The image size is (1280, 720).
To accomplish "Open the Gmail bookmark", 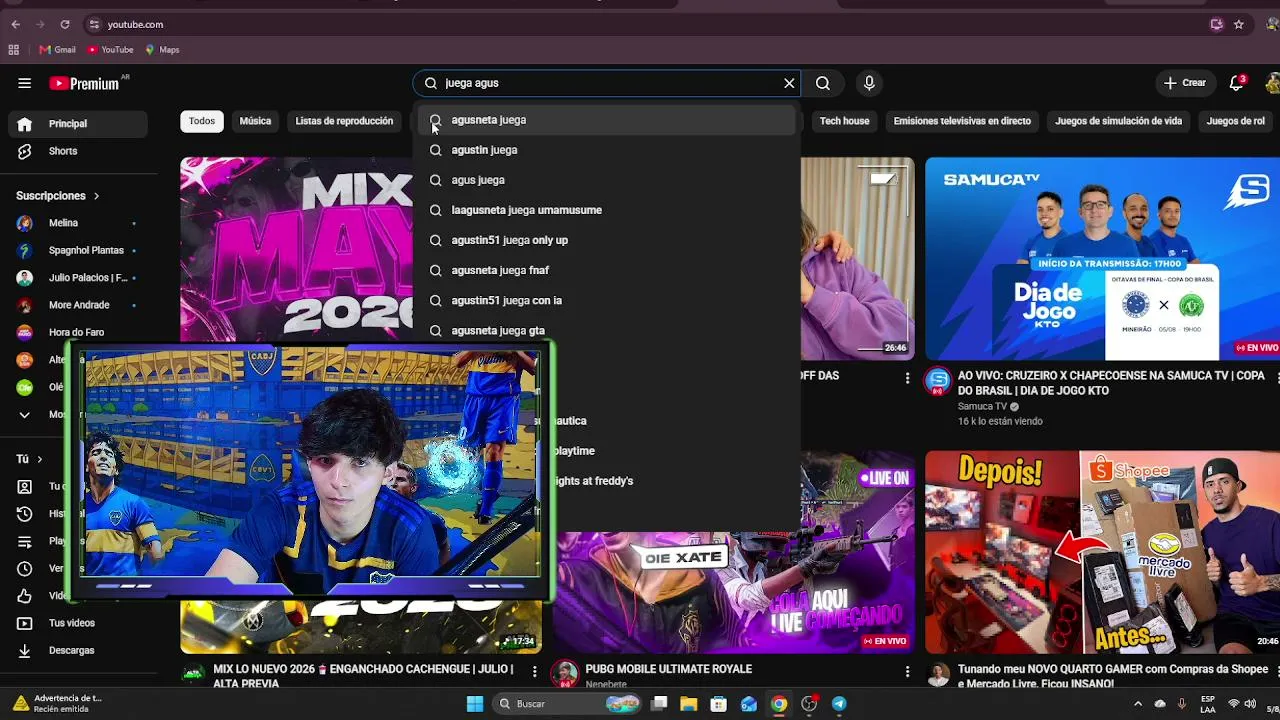I will coord(58,50).
